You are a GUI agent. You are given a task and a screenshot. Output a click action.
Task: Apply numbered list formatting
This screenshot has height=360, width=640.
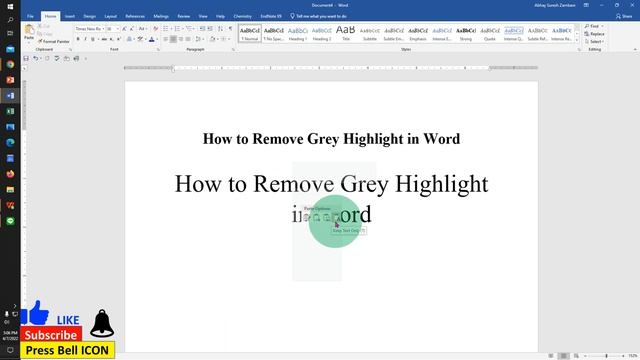point(178,29)
